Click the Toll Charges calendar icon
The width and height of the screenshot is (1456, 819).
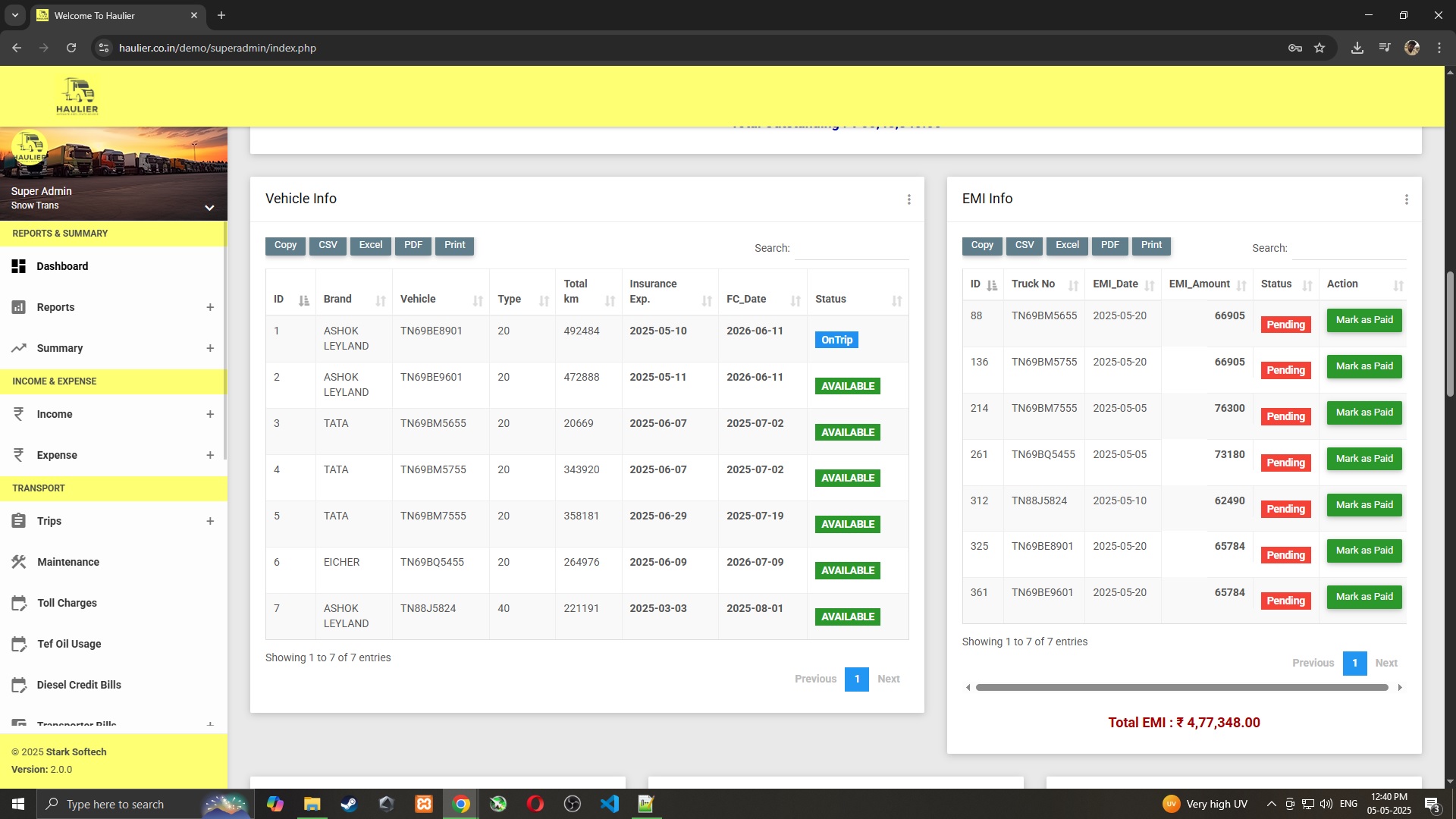click(x=19, y=603)
